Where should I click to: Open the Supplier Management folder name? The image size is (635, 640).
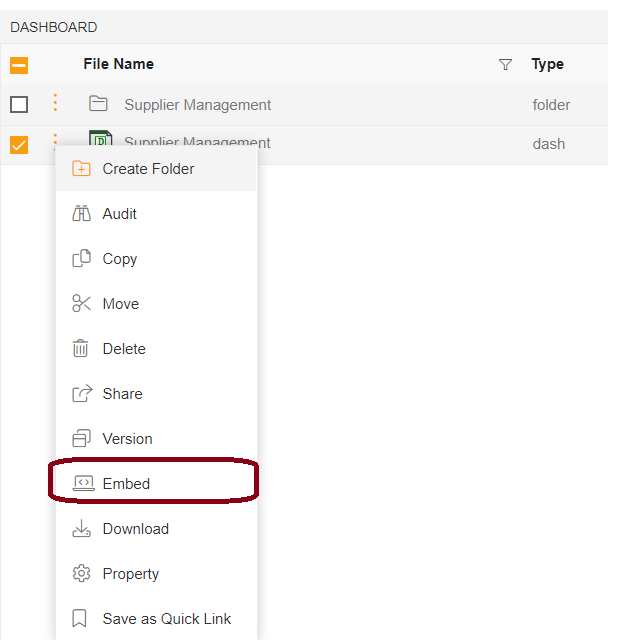198,104
